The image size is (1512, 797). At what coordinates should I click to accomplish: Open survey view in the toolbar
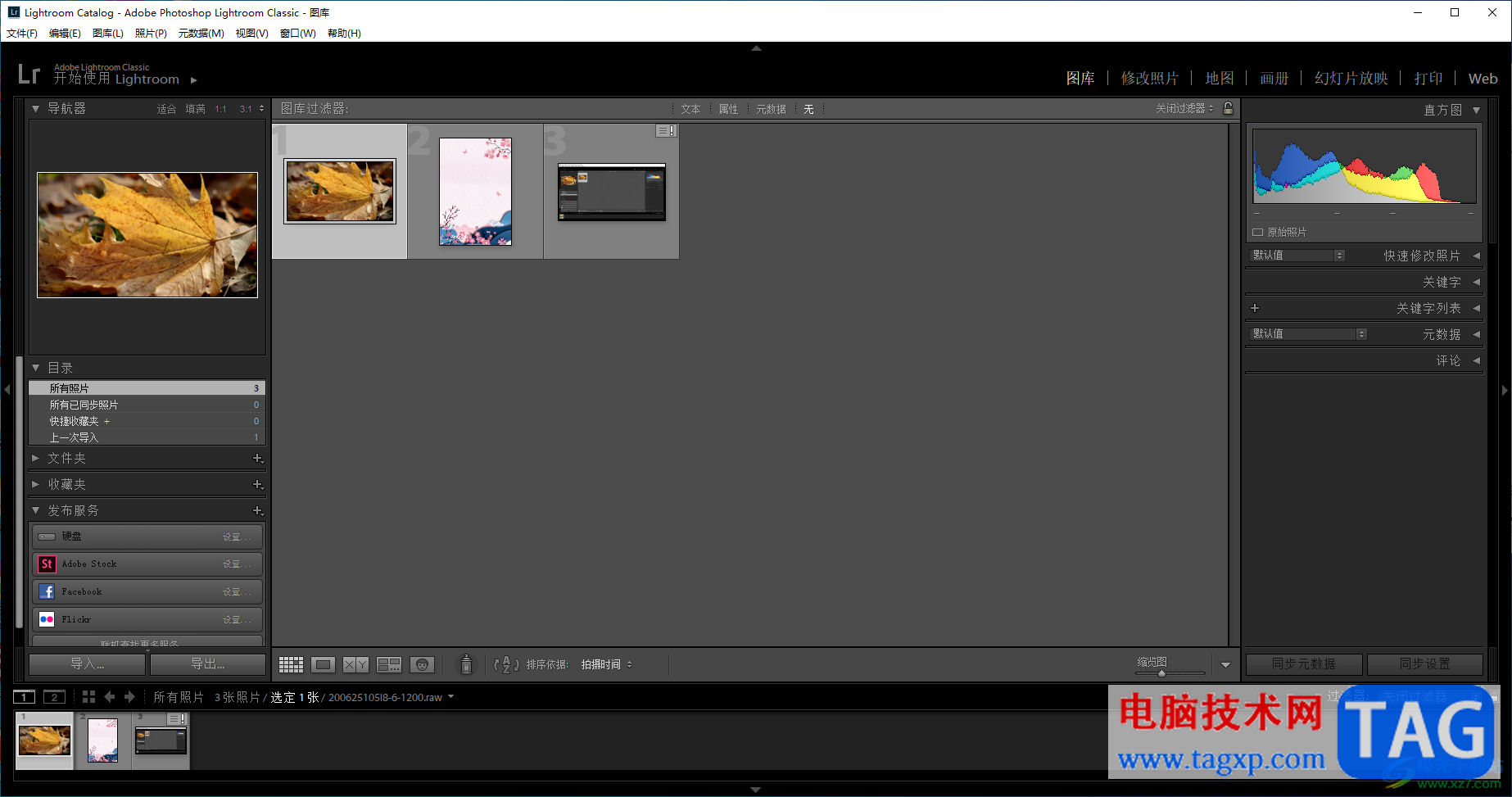pyautogui.click(x=389, y=664)
